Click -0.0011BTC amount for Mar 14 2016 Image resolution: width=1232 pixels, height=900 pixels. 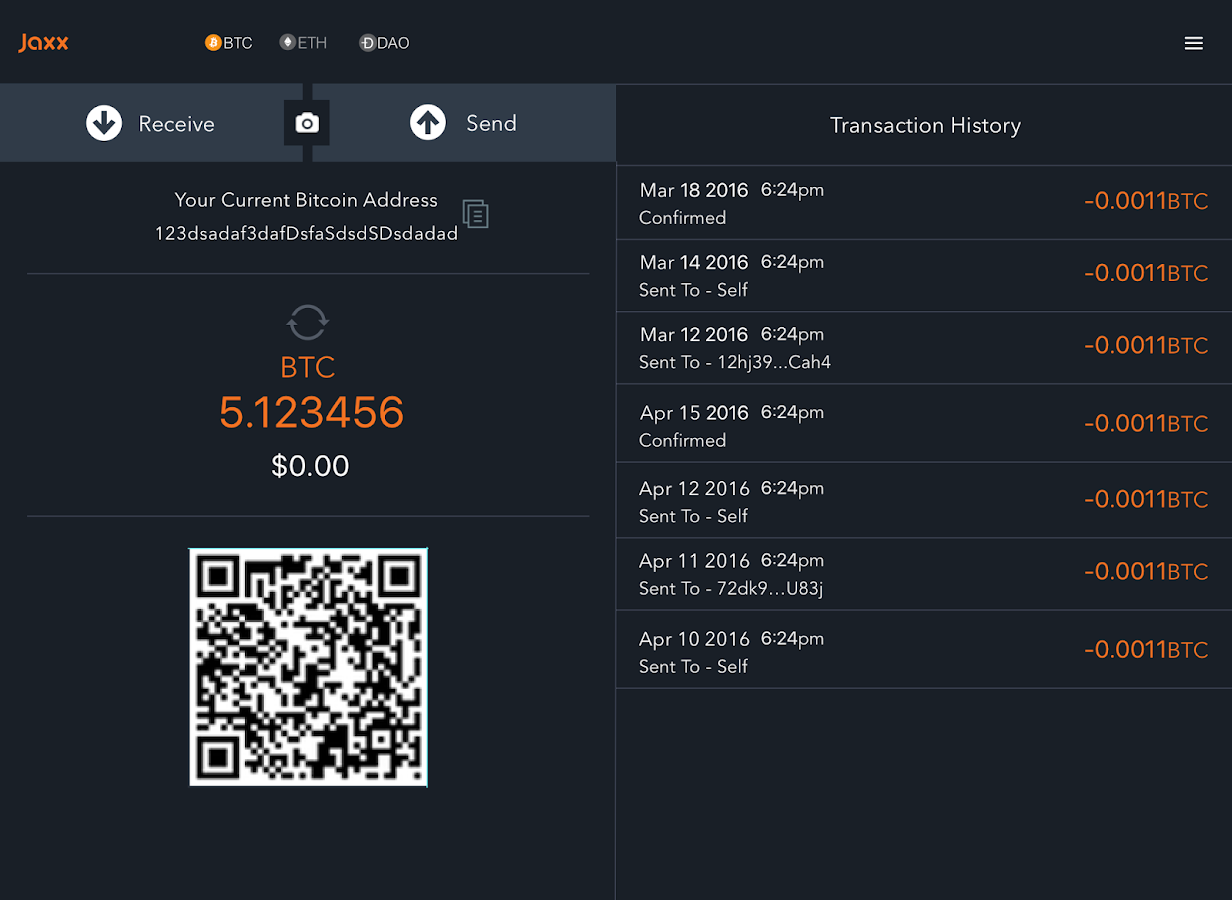[x=1146, y=273]
